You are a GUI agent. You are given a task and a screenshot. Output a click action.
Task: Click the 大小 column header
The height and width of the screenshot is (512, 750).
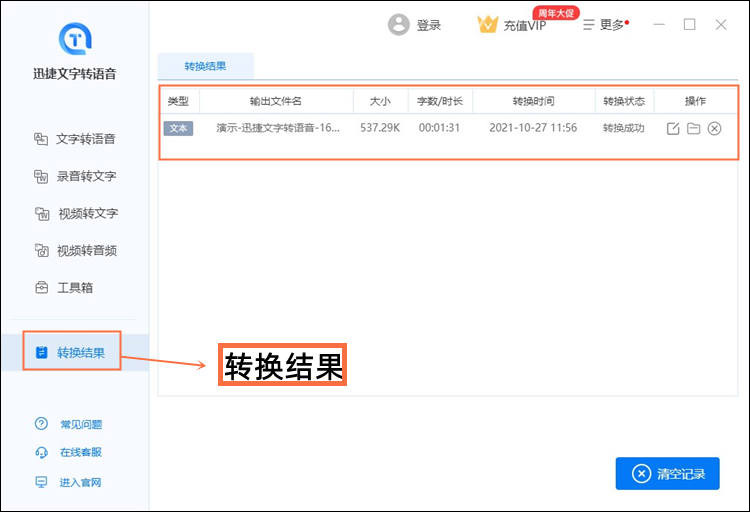point(380,101)
